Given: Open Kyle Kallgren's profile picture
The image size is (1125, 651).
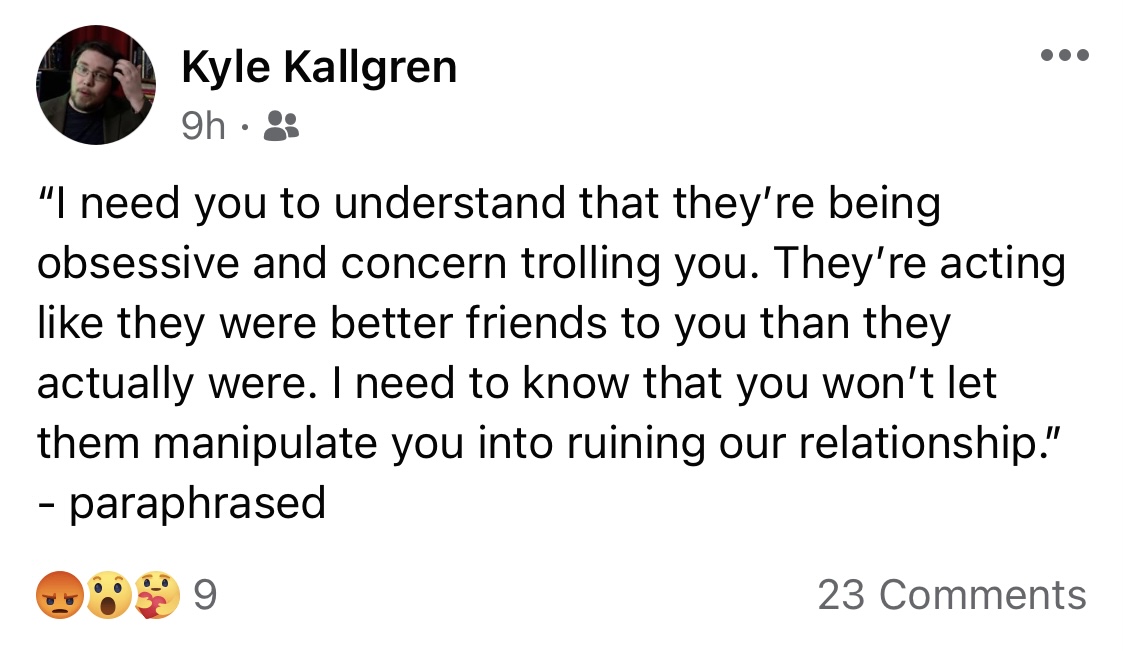Looking at the screenshot, I should coord(96,85).
